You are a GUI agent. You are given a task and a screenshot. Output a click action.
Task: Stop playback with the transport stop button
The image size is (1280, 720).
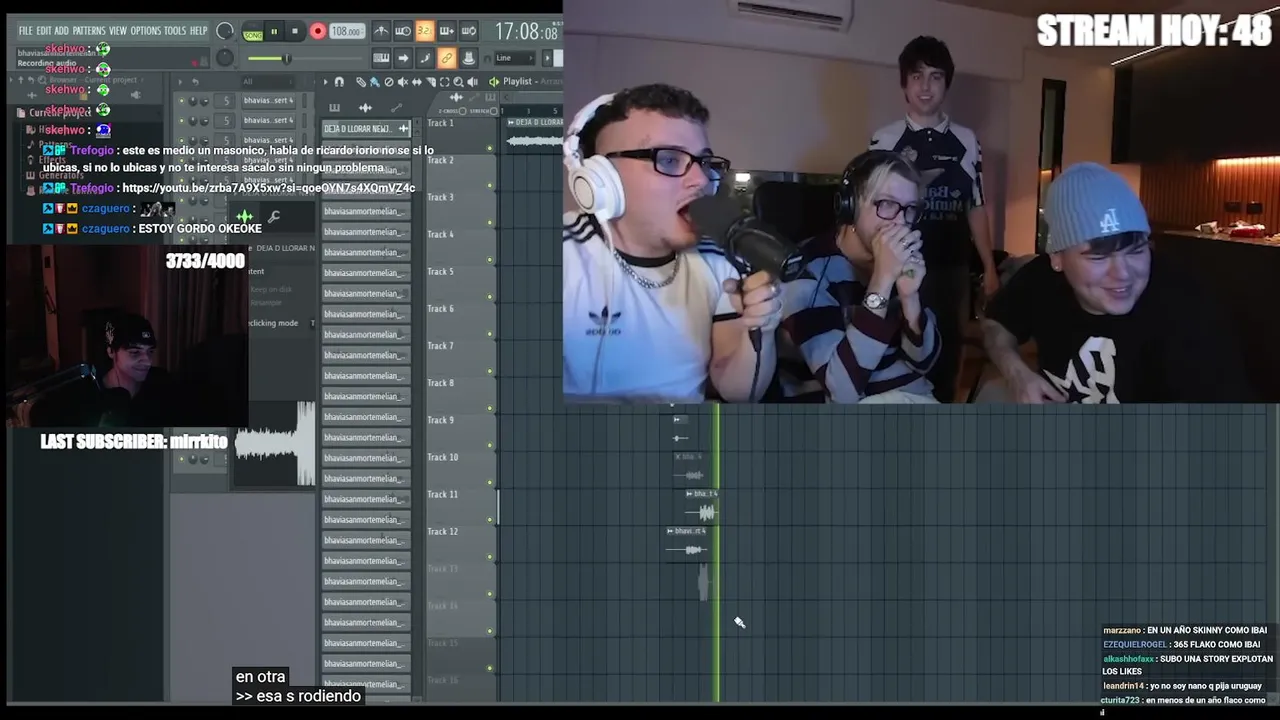tap(295, 31)
